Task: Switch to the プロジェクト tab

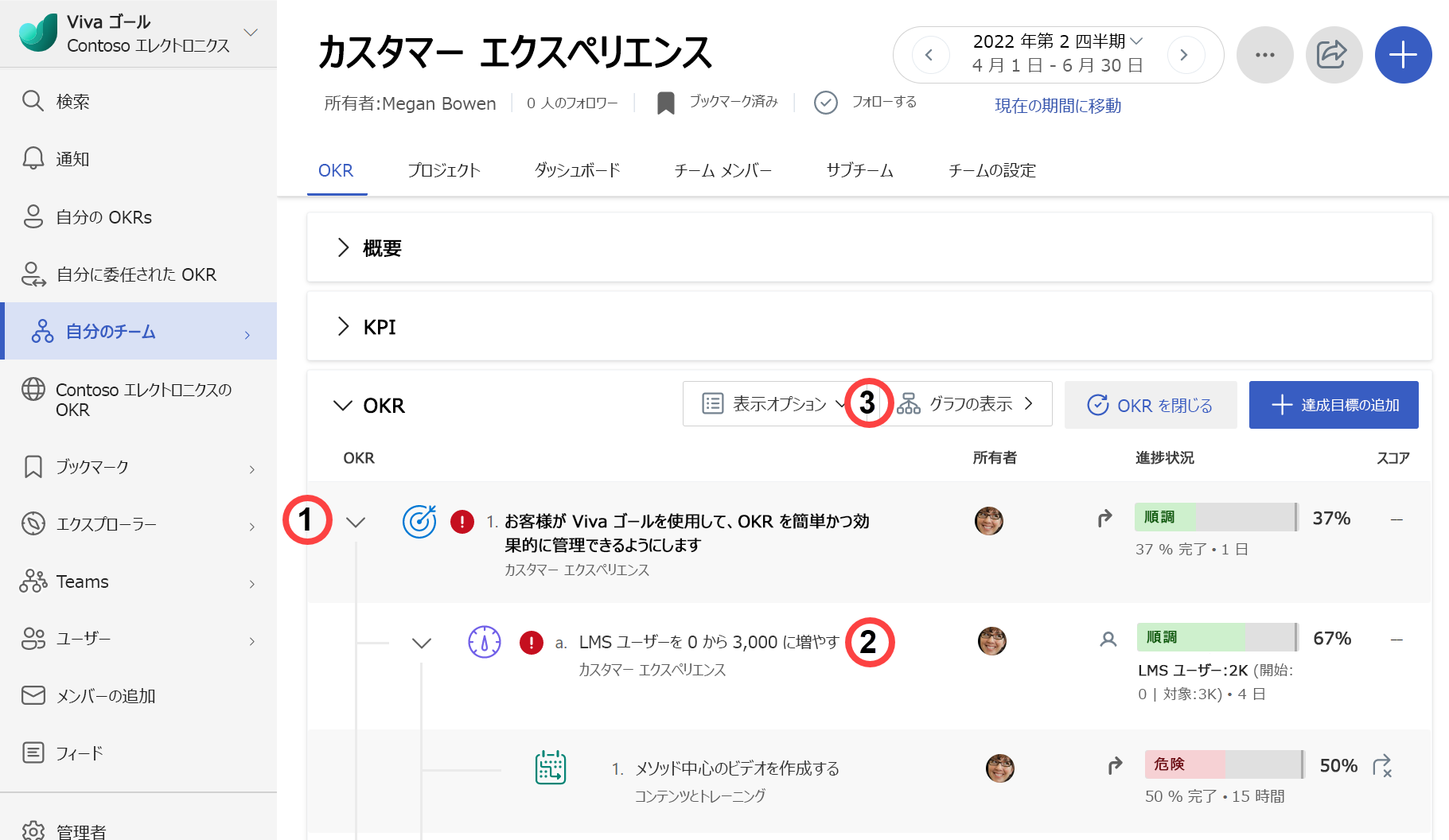Action: click(444, 170)
